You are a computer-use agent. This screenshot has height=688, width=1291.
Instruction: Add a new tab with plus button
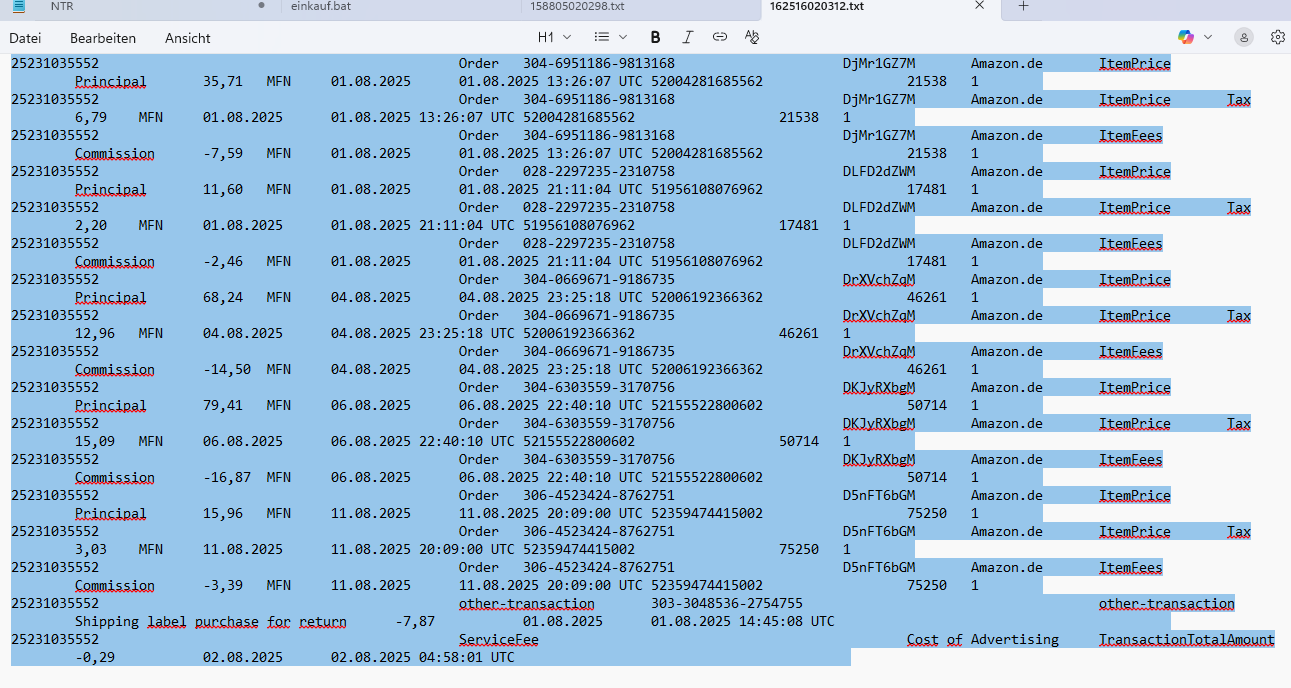point(1023,6)
